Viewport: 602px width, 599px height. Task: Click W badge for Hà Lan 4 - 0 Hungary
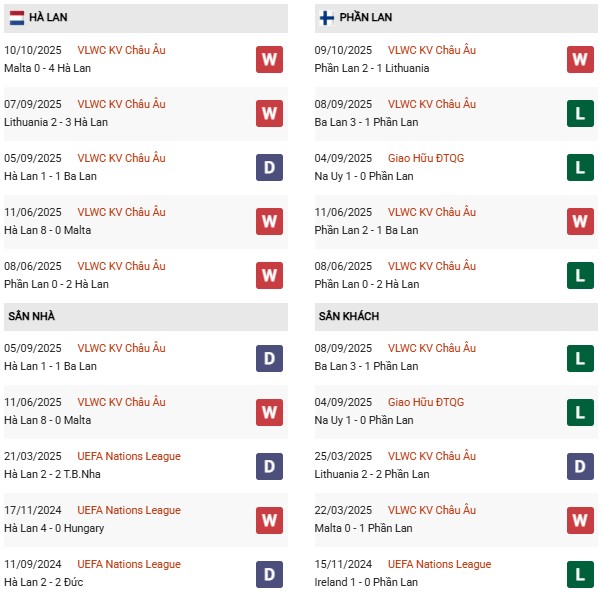[269, 519]
